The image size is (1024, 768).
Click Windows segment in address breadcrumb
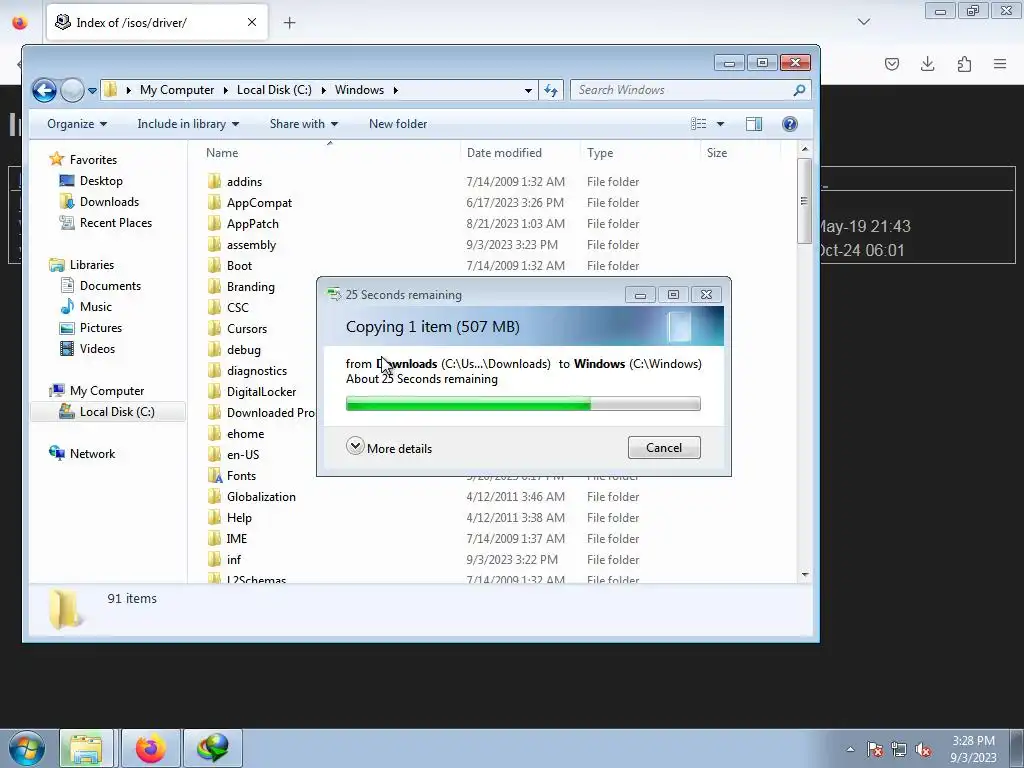click(359, 90)
